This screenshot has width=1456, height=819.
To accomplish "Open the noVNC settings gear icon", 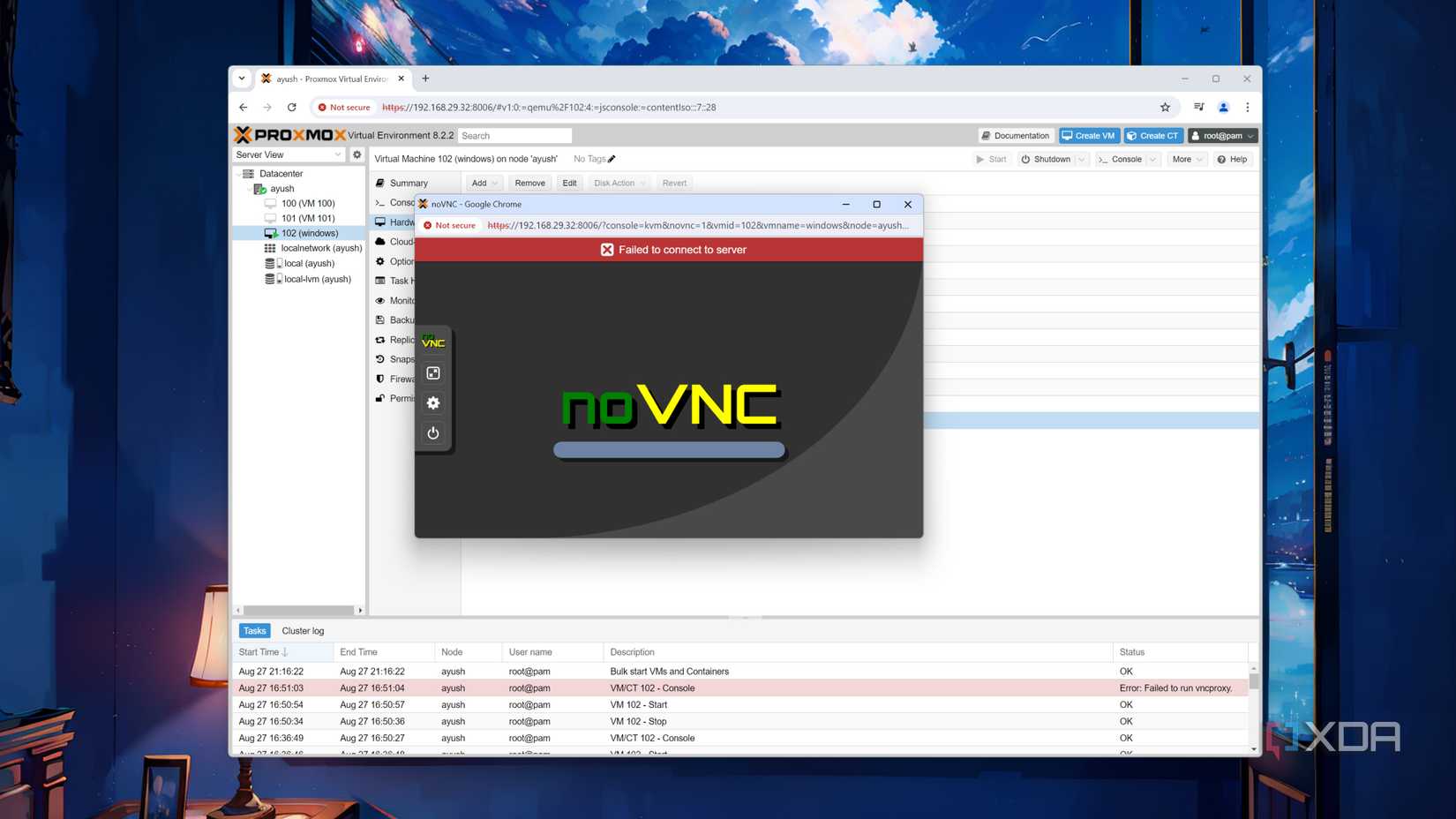I will tap(432, 402).
